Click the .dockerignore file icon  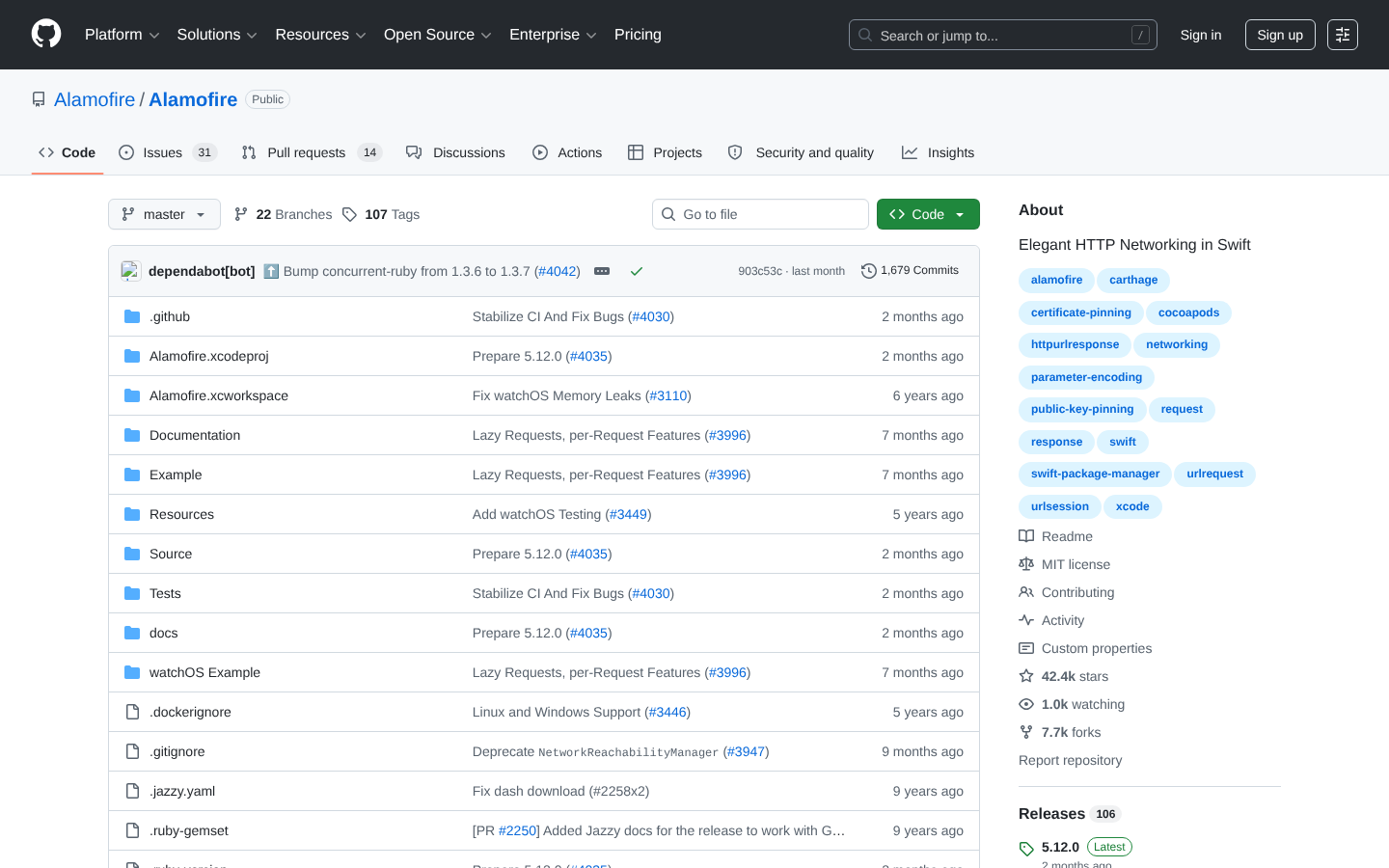(x=132, y=712)
